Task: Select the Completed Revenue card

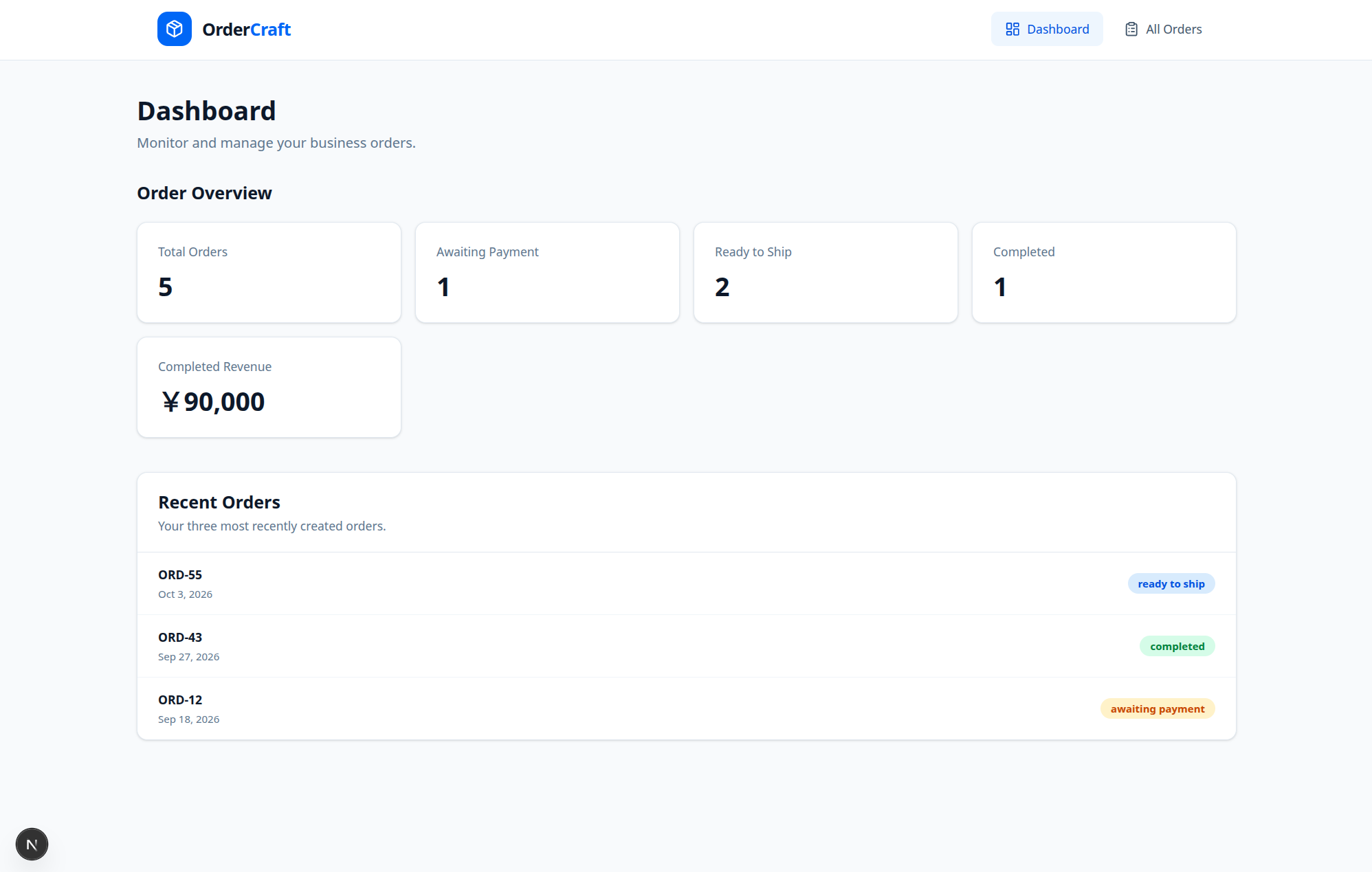Action: tap(269, 387)
